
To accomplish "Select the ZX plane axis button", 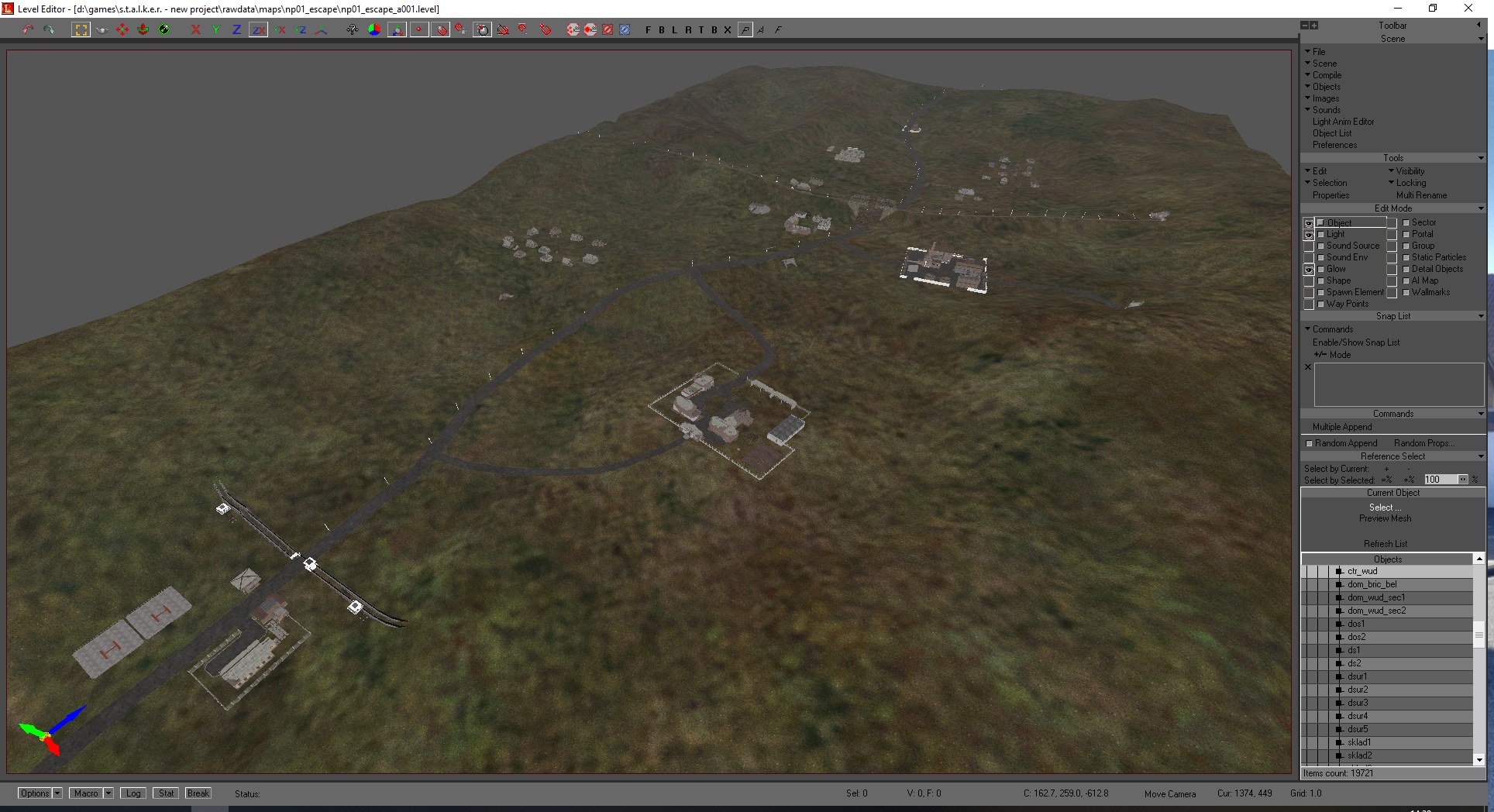I will coord(258,29).
